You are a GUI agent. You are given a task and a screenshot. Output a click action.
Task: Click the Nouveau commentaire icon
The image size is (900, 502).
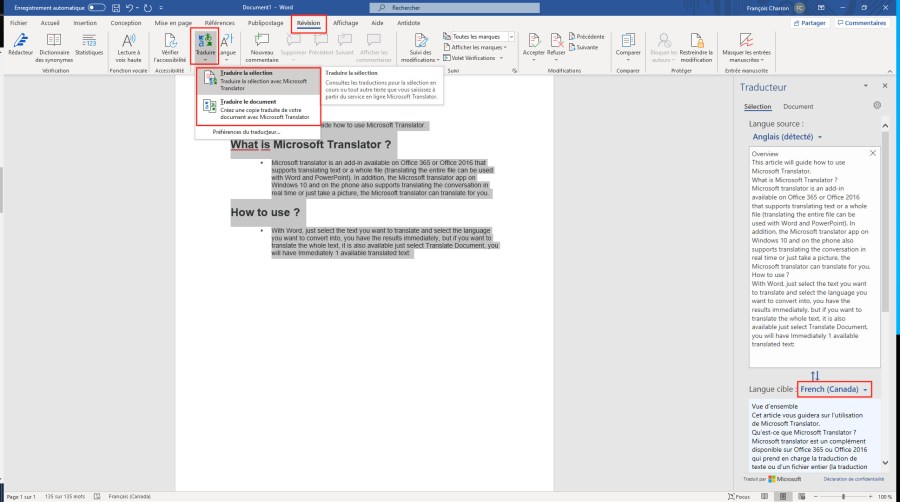(x=262, y=42)
